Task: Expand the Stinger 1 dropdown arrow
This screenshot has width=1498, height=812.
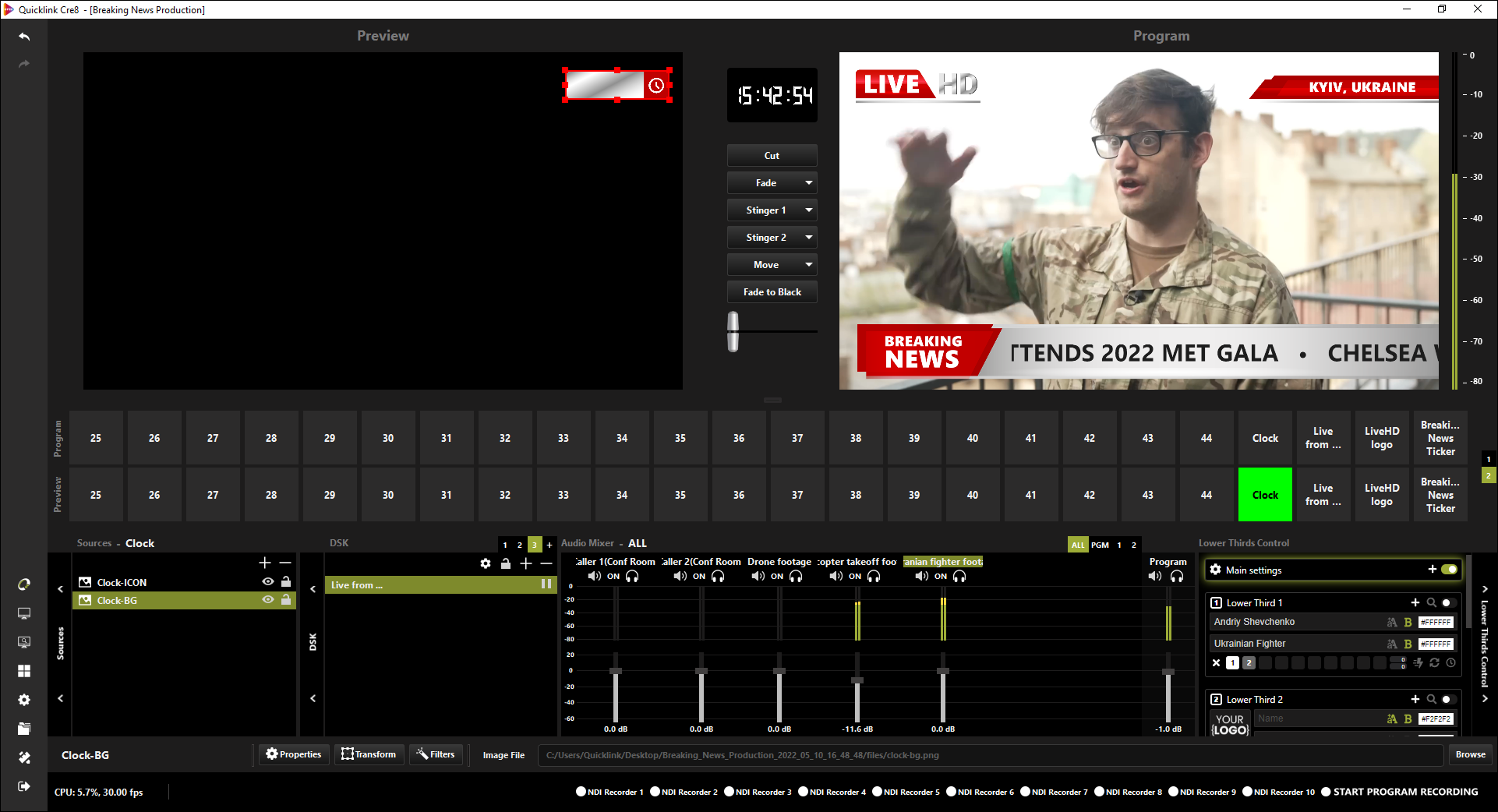Action: click(x=808, y=210)
